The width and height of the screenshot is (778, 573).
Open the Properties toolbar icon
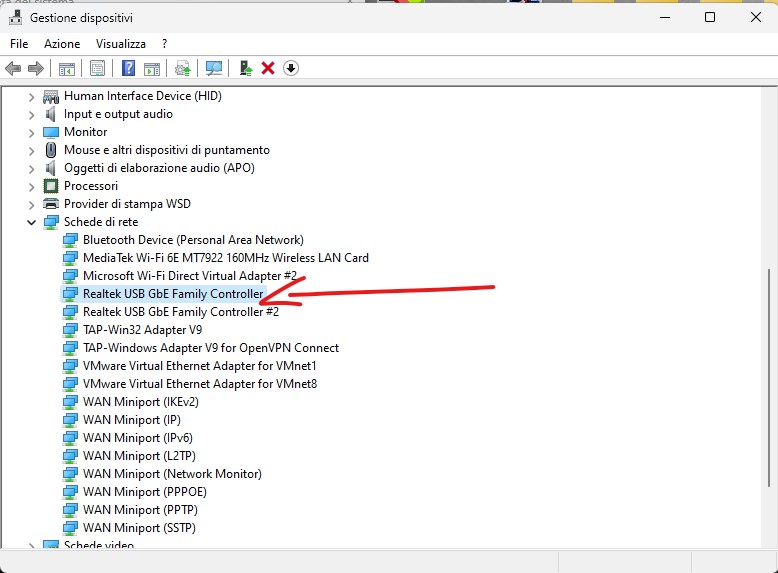(x=97, y=68)
